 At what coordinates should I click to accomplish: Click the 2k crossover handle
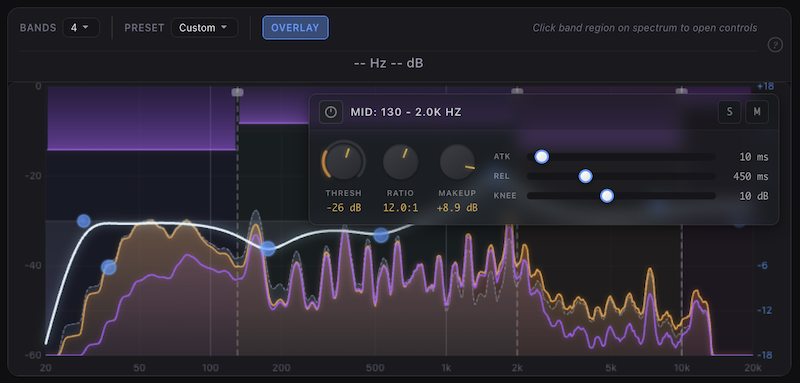pyautogui.click(x=517, y=91)
